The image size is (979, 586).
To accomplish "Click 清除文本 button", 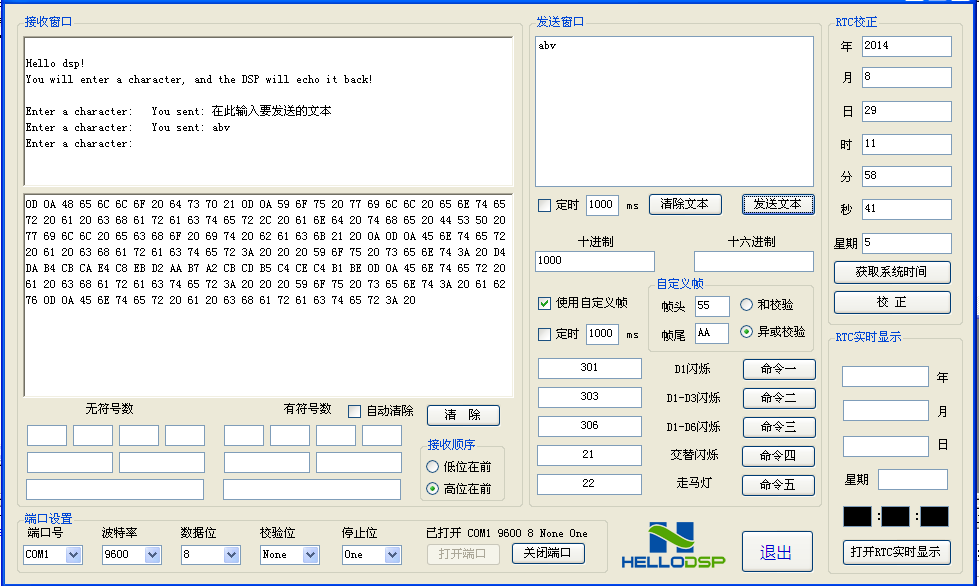I will (685, 204).
